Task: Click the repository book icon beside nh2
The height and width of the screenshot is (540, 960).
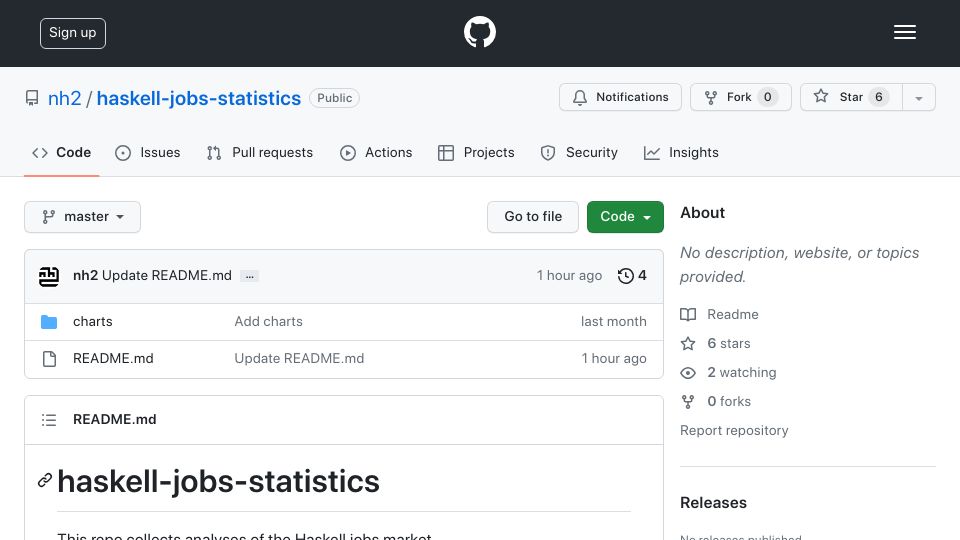Action: tap(32, 98)
